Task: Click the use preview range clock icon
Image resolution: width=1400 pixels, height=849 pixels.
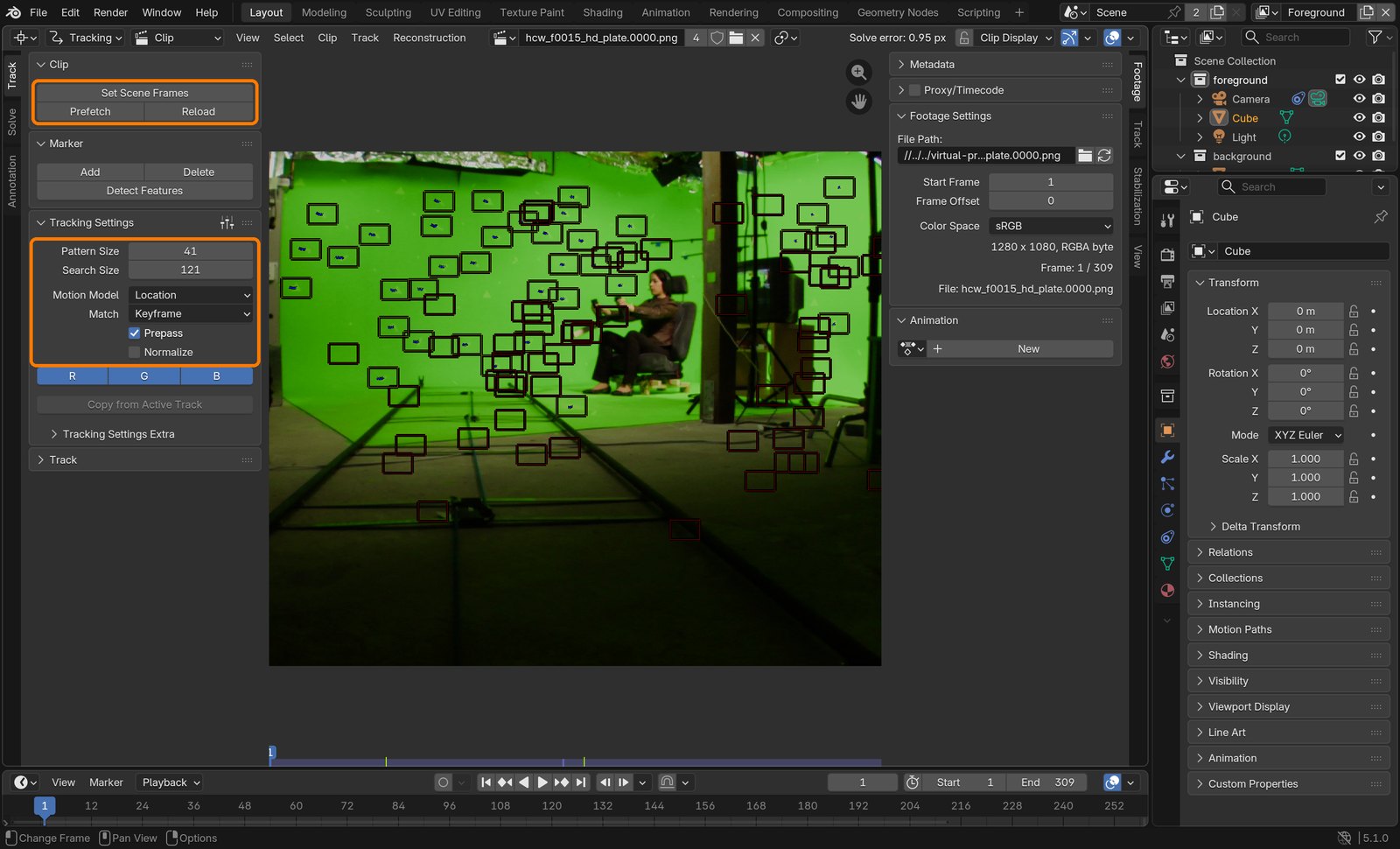Action: (913, 782)
